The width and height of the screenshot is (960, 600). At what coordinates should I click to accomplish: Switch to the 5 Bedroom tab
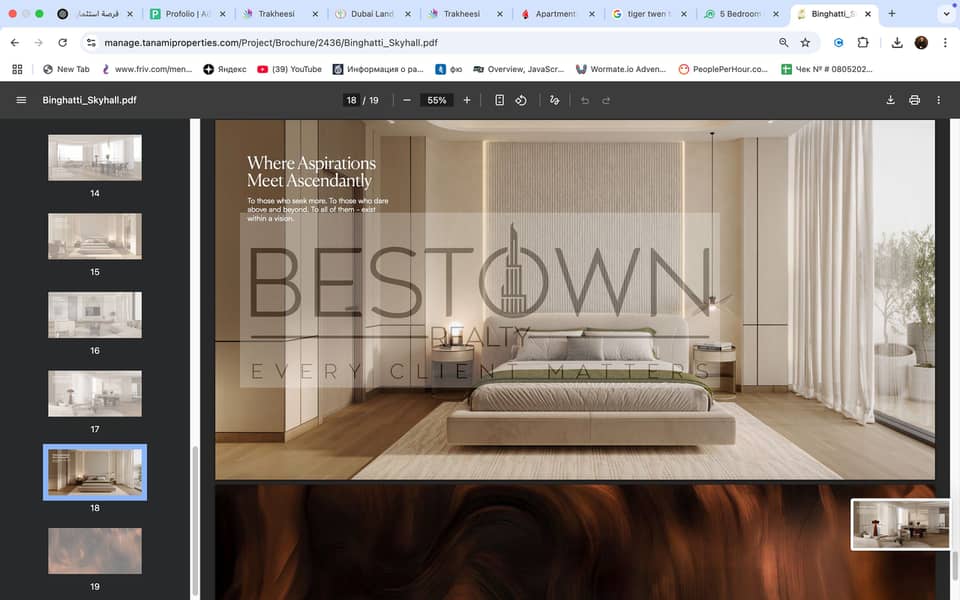coord(740,13)
